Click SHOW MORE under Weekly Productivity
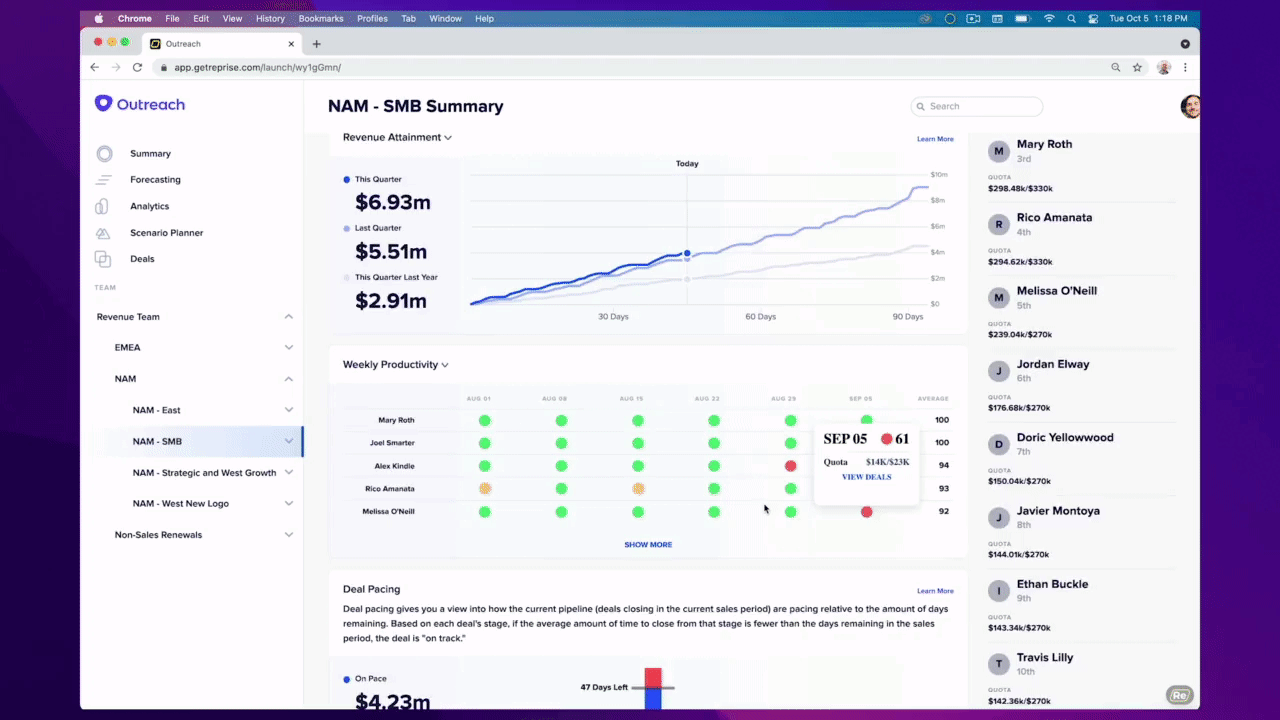The width and height of the screenshot is (1280, 720). point(648,545)
